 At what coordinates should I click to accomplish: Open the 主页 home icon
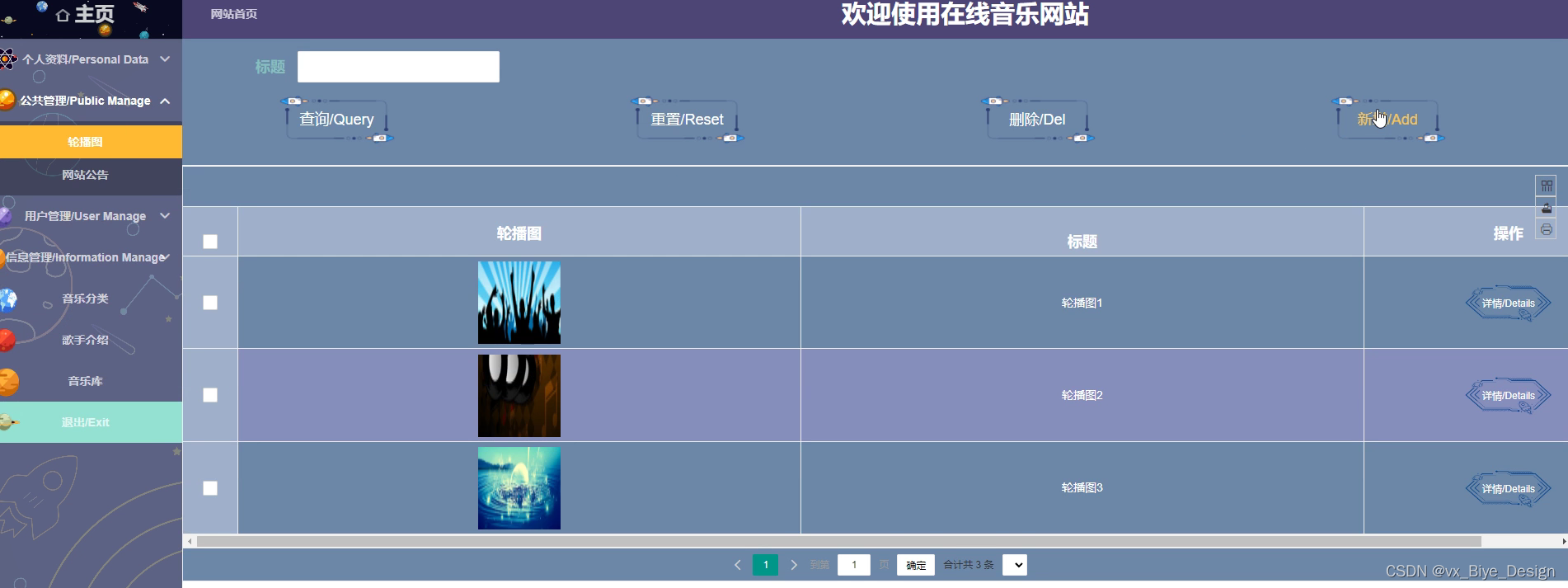click(x=63, y=15)
